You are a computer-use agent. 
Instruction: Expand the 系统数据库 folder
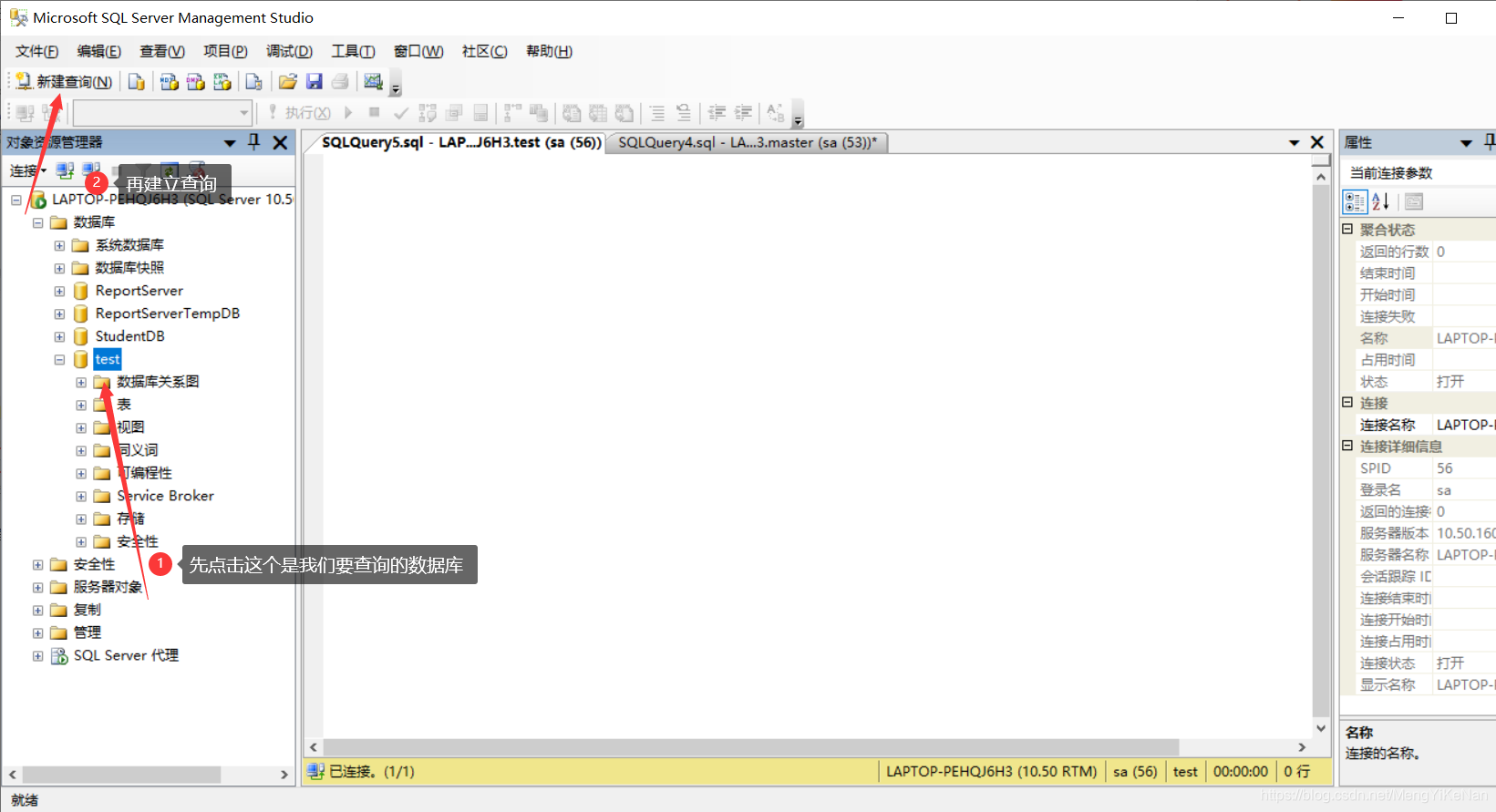(59, 245)
